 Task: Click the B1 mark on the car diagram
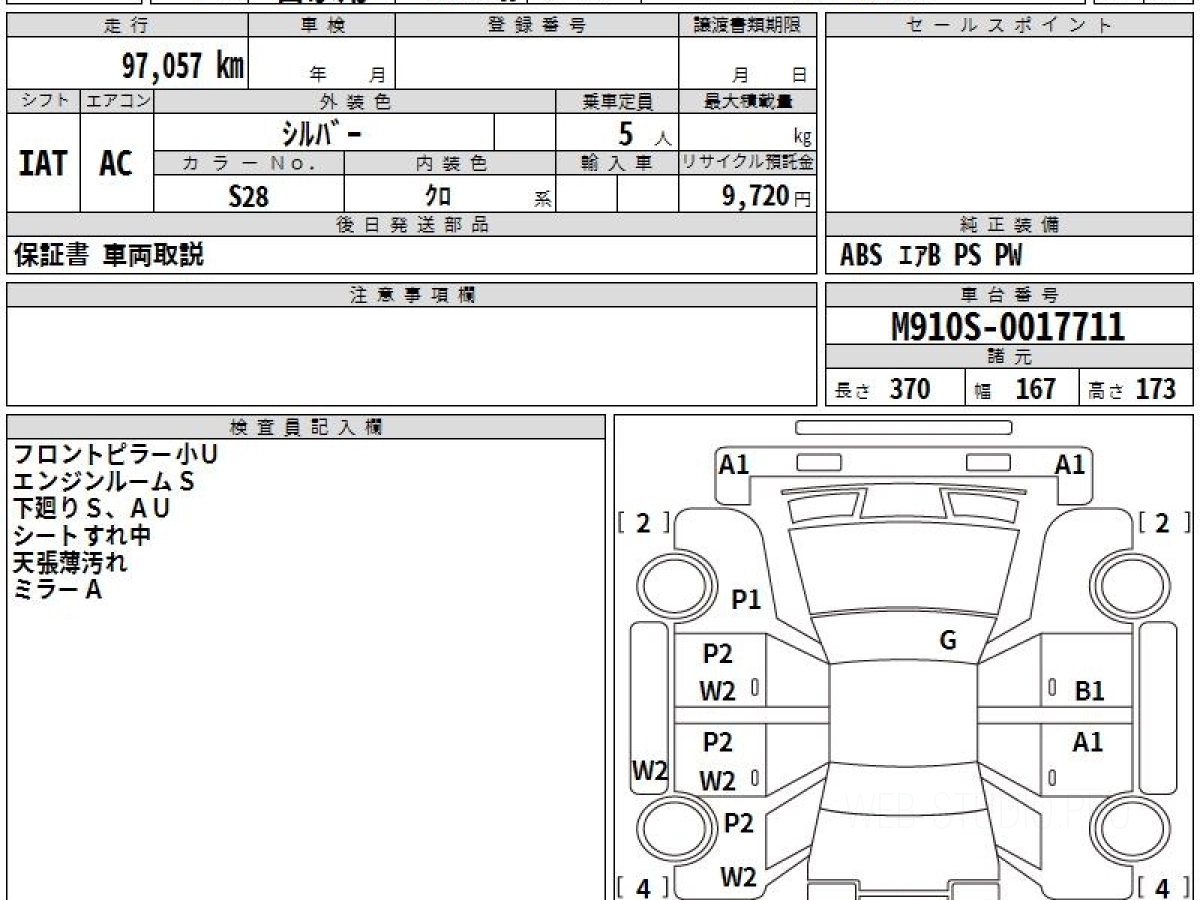(1089, 691)
